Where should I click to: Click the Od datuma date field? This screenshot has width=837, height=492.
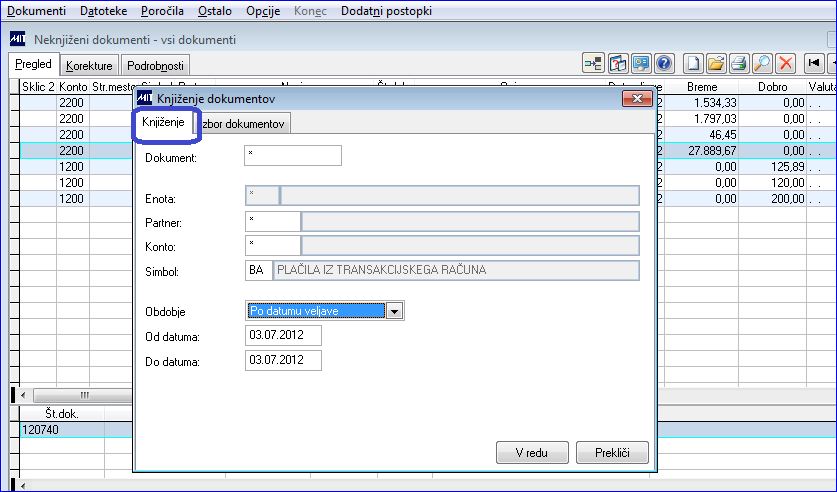pyautogui.click(x=283, y=336)
